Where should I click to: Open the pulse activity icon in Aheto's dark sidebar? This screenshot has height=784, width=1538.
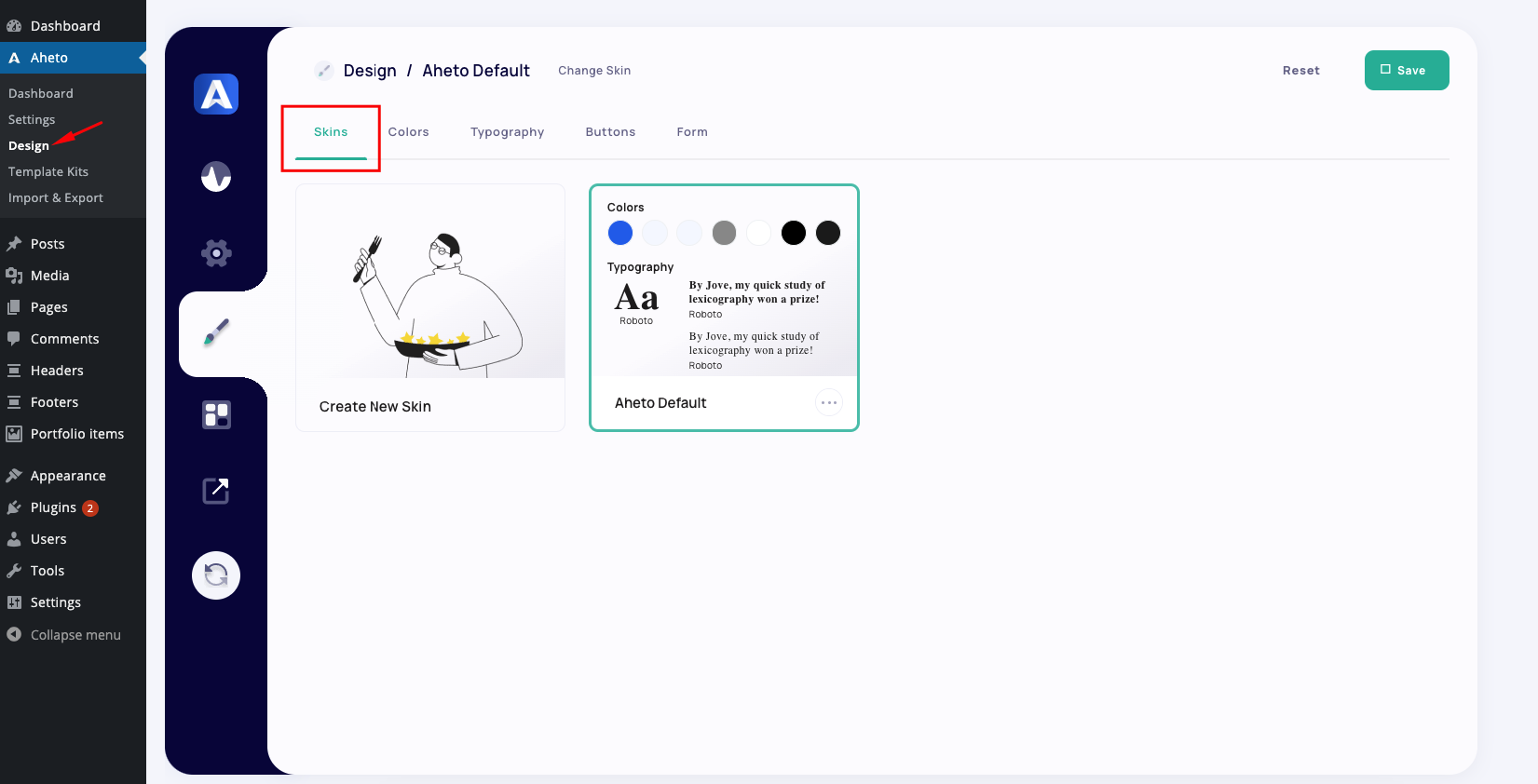coord(216,176)
